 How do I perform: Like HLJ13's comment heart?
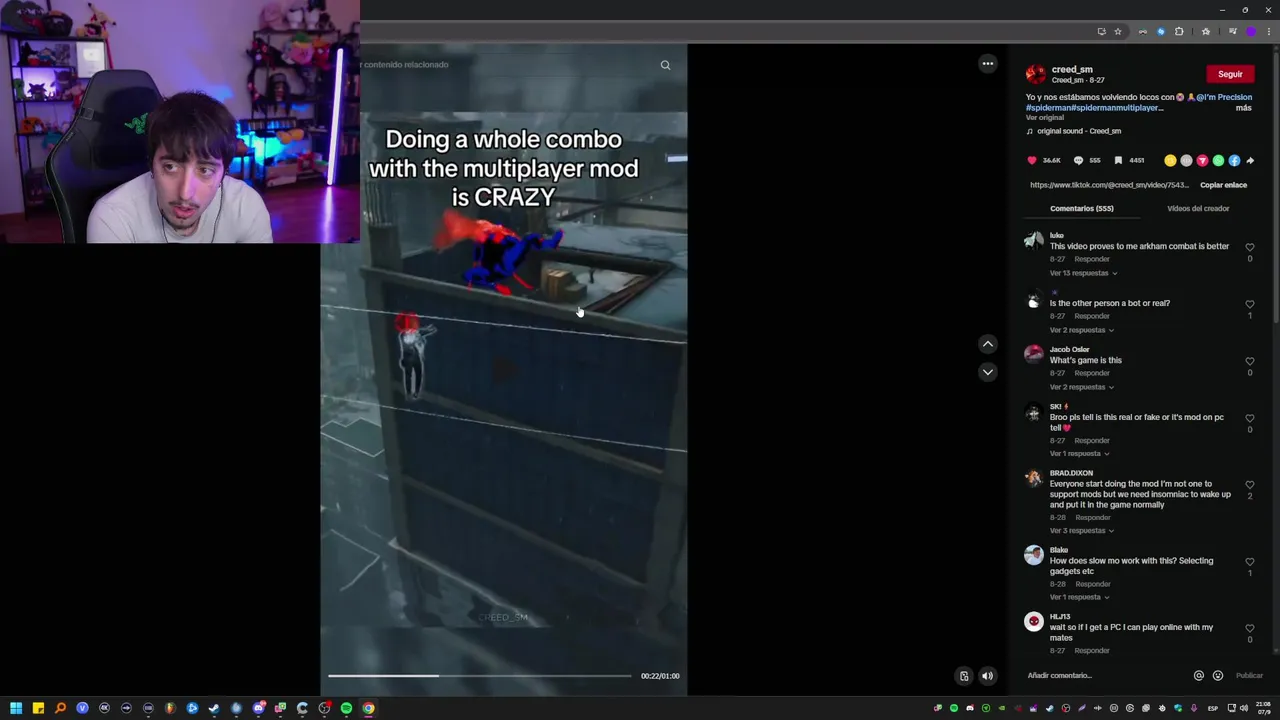pyautogui.click(x=1250, y=628)
